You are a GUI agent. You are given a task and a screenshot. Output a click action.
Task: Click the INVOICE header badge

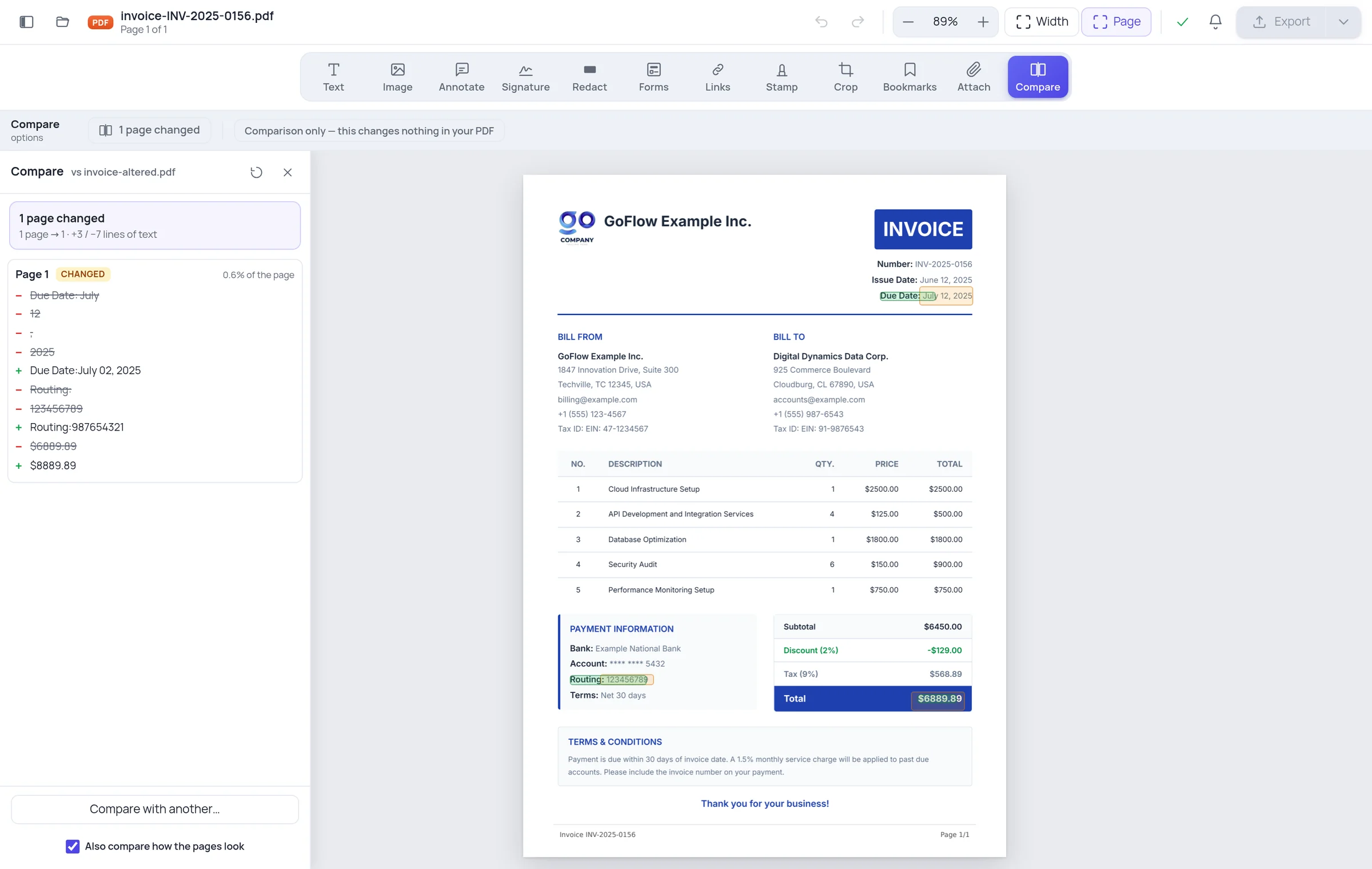(x=923, y=229)
